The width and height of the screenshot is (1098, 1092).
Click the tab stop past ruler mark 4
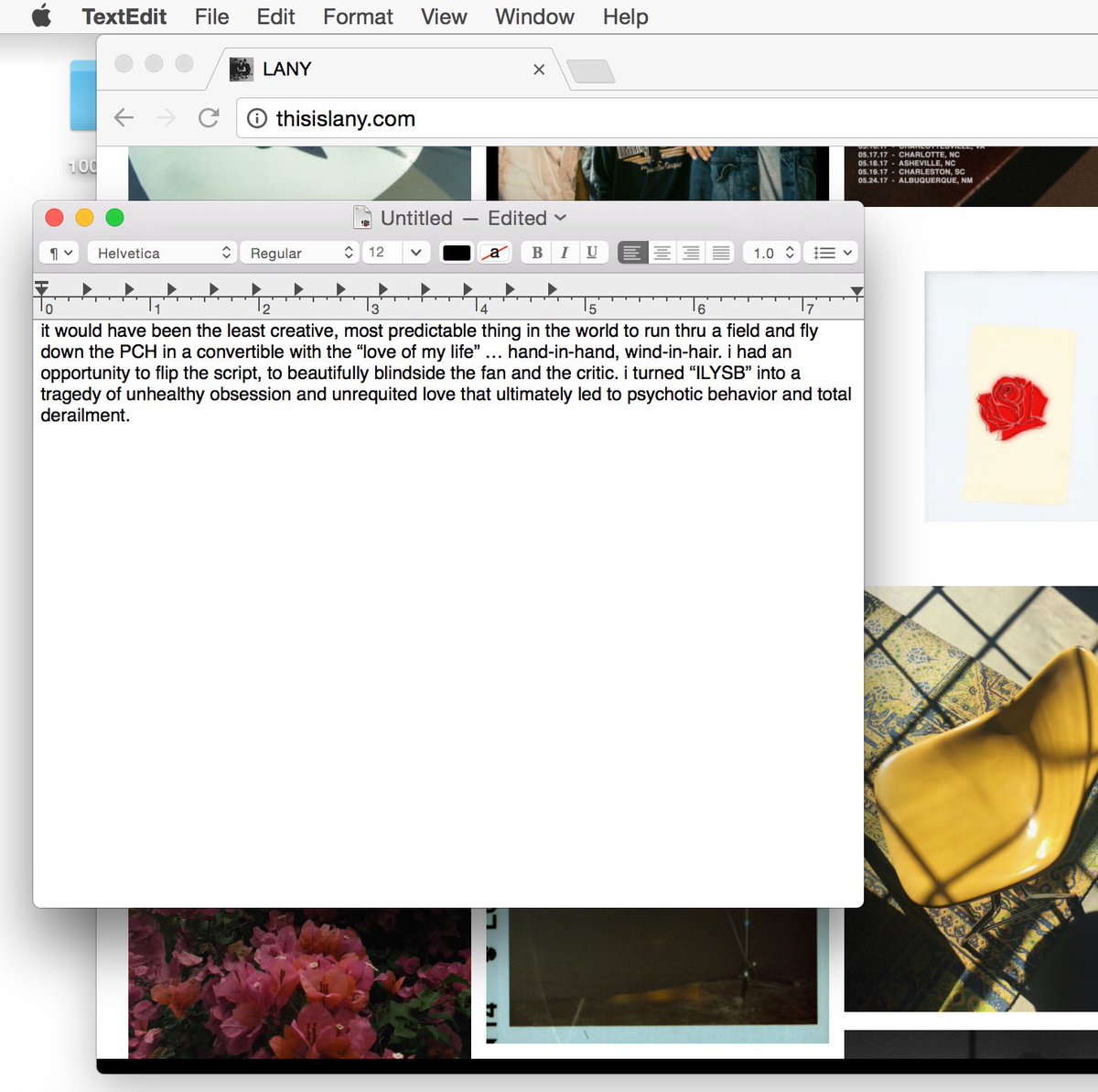point(510,289)
